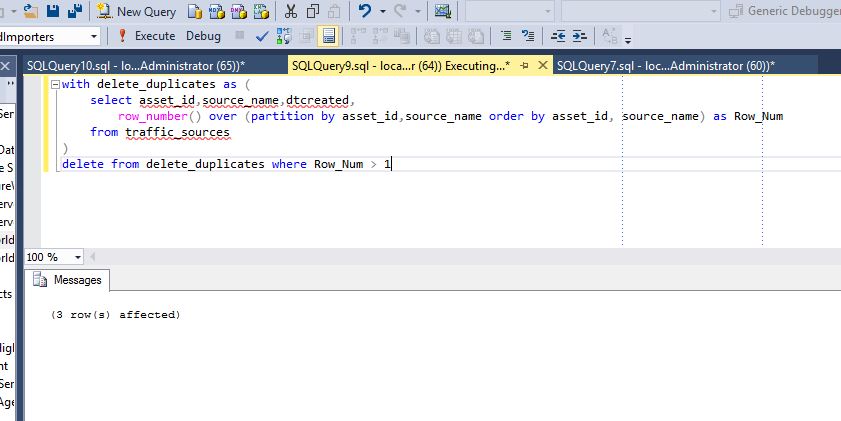This screenshot has height=421, width=841.
Task: Open the toolbar overflow options arrow
Action: click(x=628, y=39)
